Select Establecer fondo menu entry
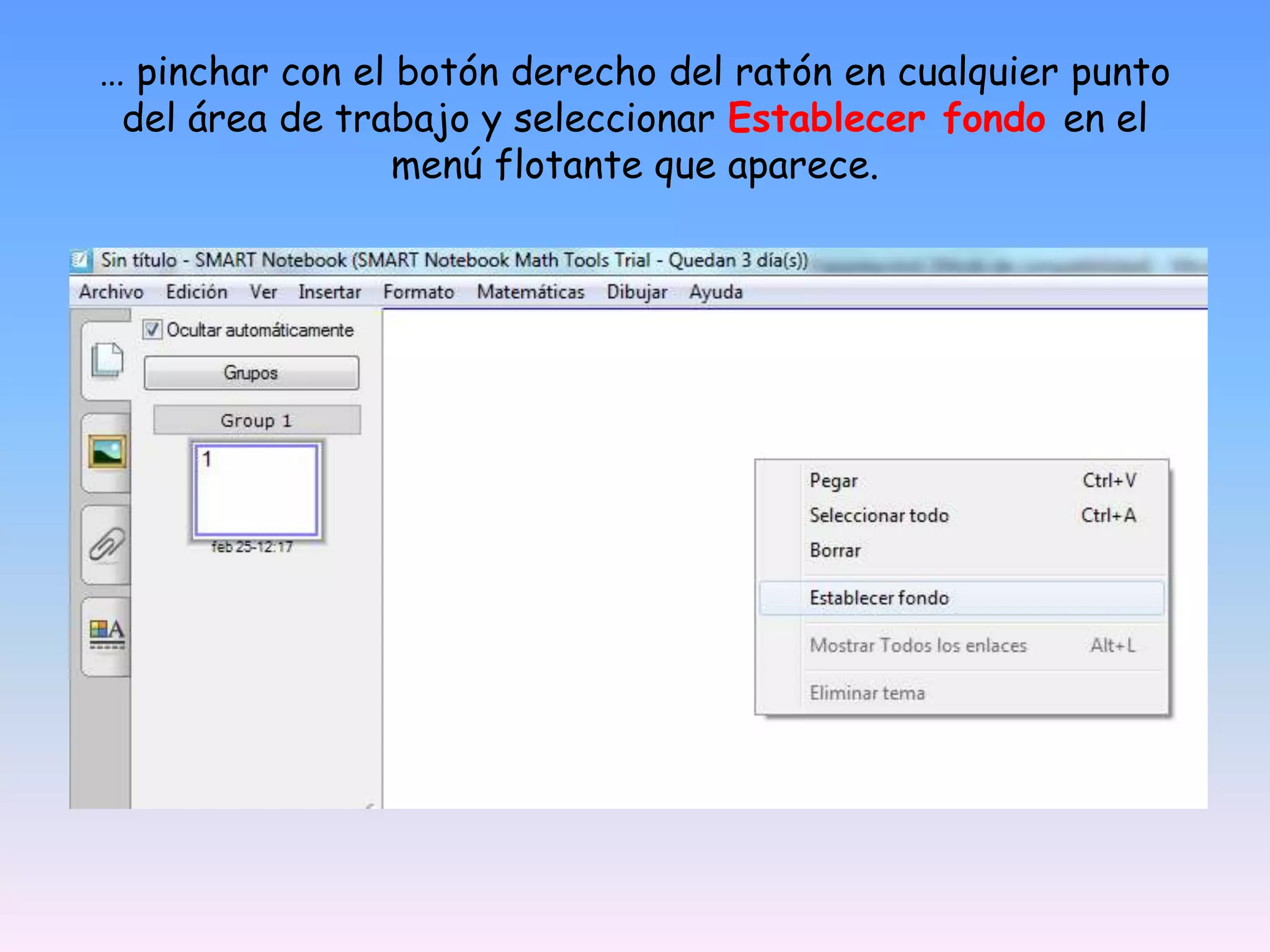This screenshot has width=1270, height=952. point(962,597)
